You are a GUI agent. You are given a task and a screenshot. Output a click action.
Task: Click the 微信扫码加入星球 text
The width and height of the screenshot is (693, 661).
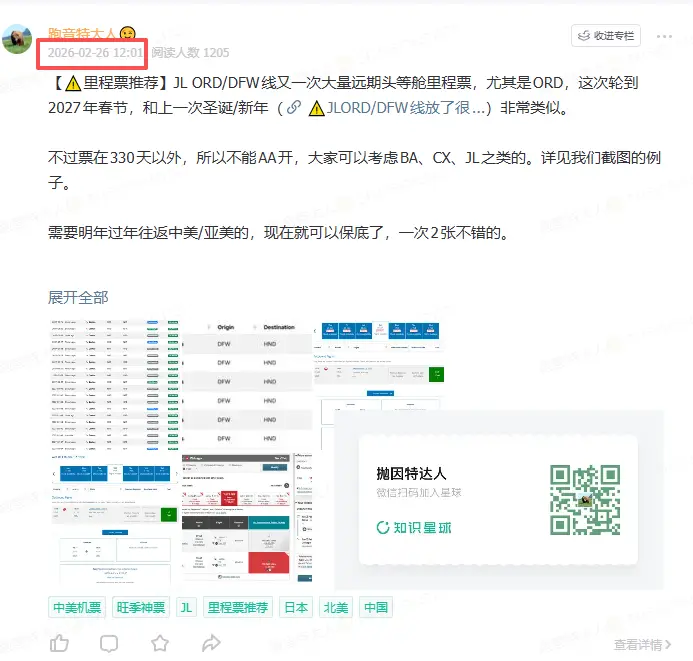click(419, 492)
